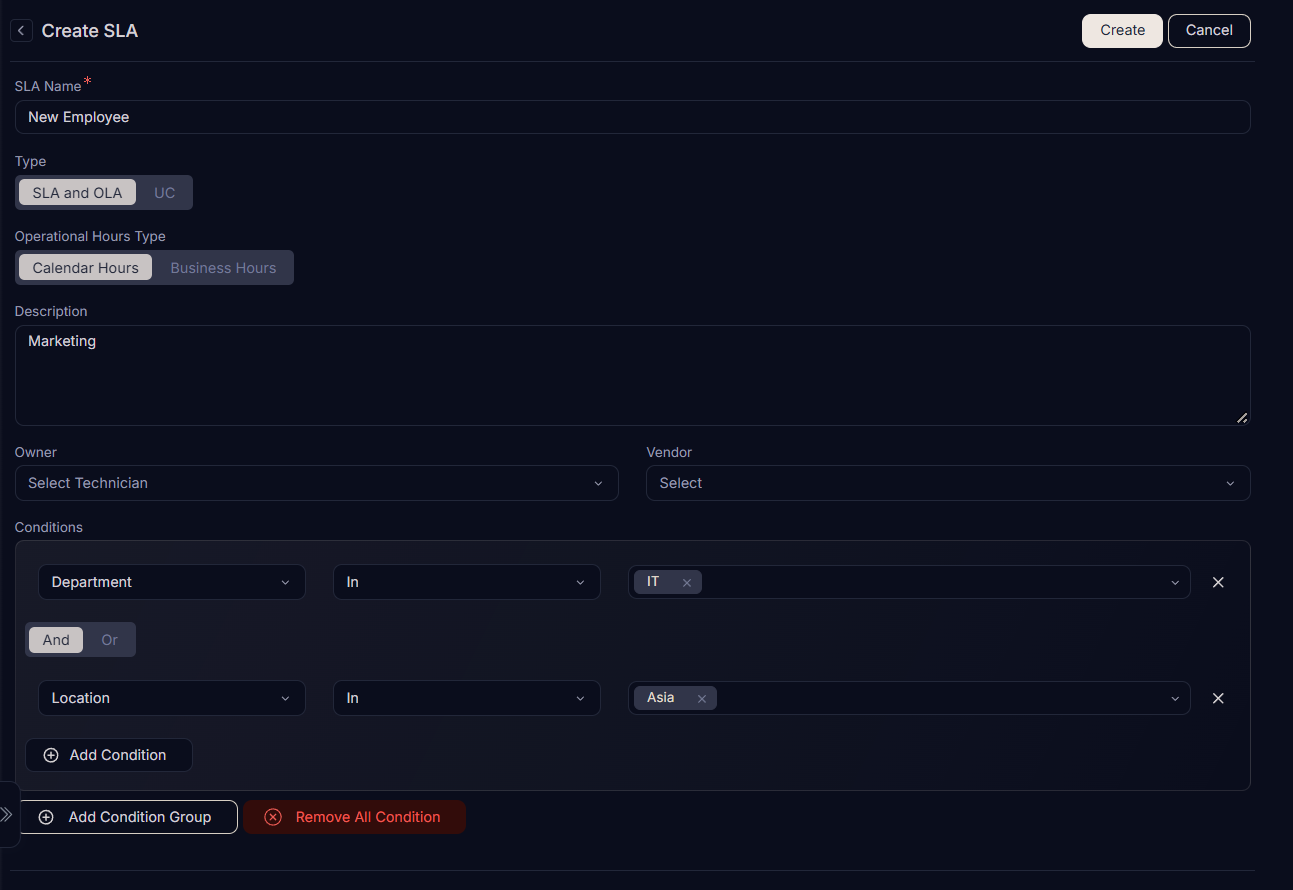
Task: Click the Create button
Action: point(1122,30)
